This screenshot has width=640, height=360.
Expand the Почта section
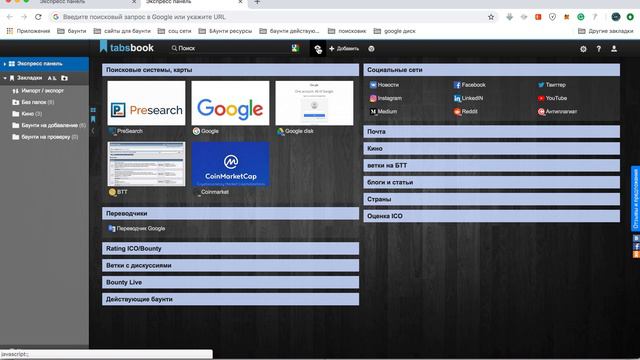click(x=491, y=132)
